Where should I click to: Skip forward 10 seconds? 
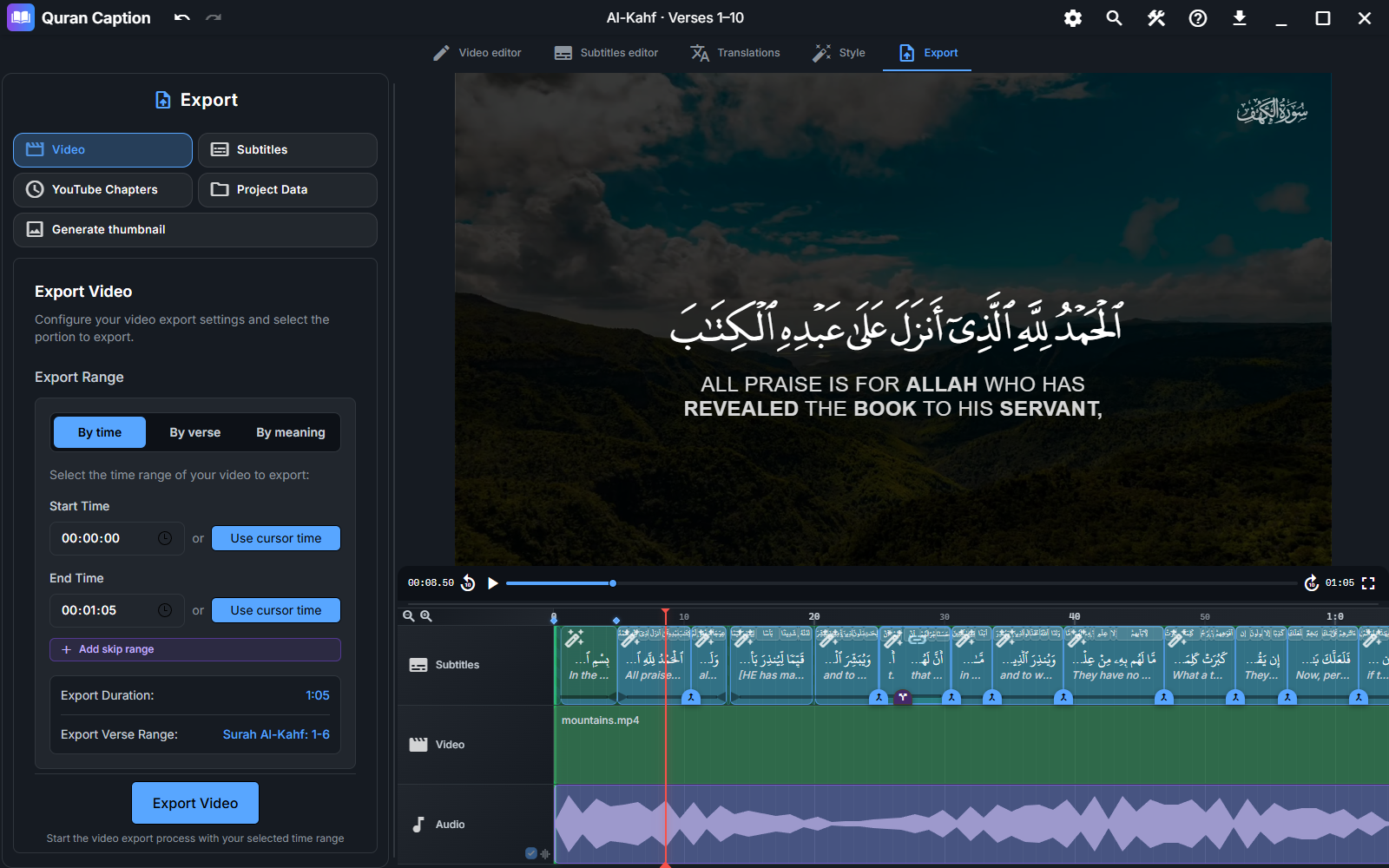[1312, 583]
